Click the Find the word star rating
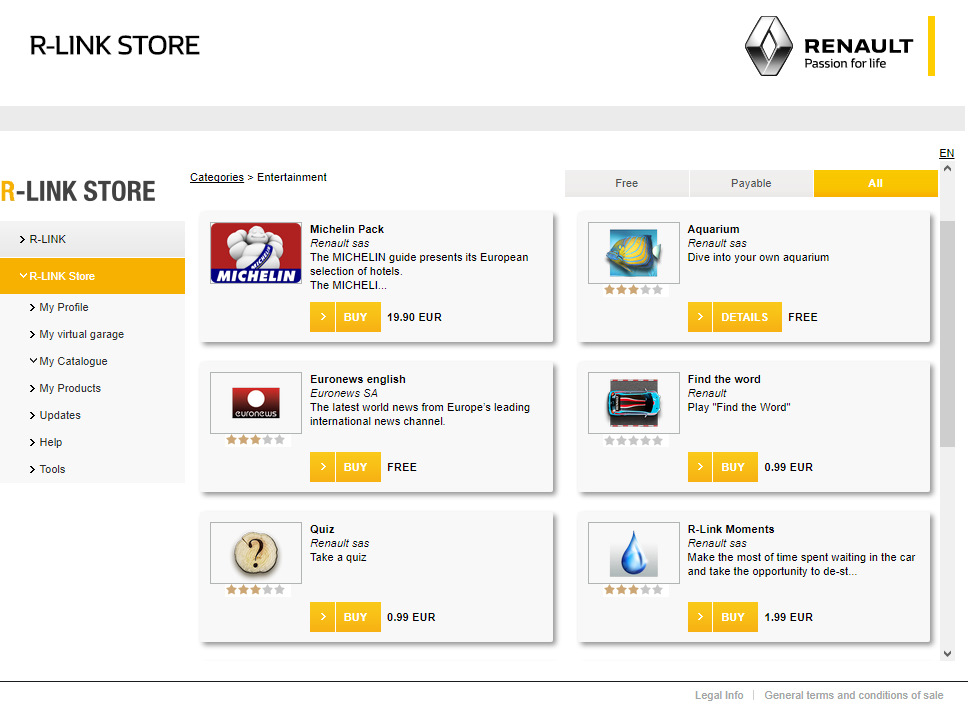This screenshot has height=713, width=975. (x=634, y=440)
